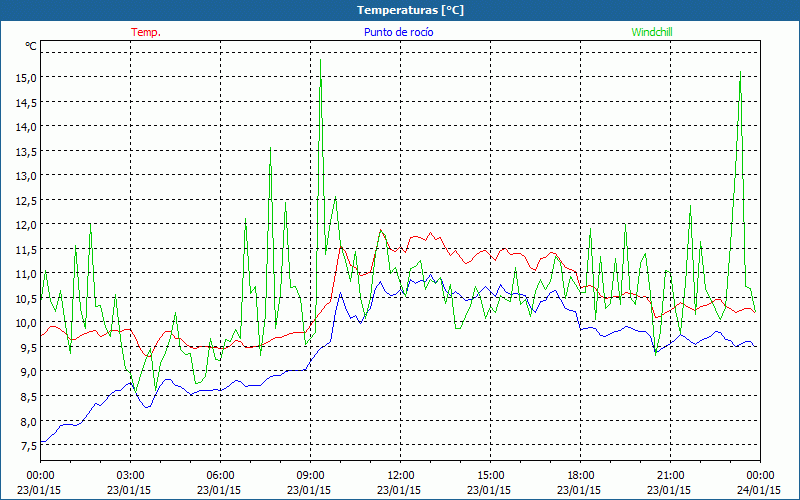The width and height of the screenshot is (800, 500).
Task: Click the 13,5 y-axis value
Action: coord(26,151)
